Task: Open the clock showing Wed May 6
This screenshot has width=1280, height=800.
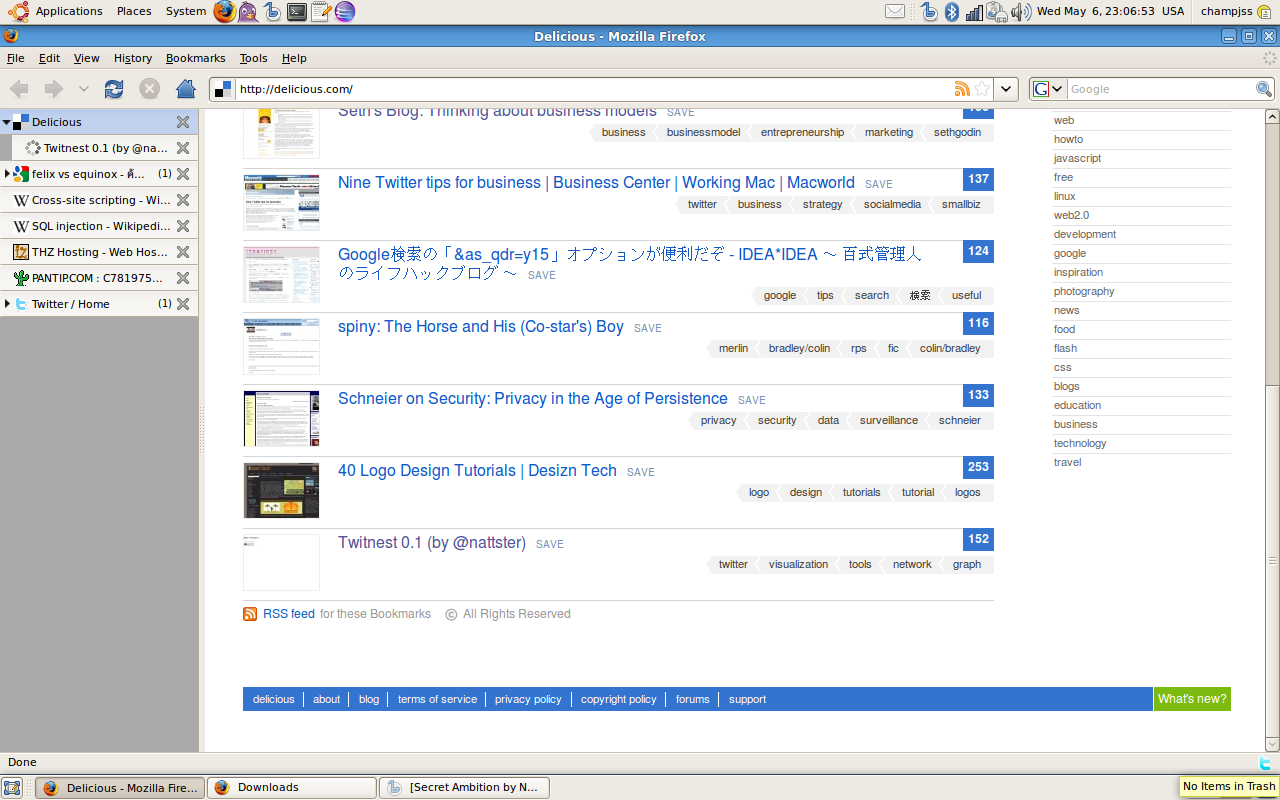Action: pos(1110,12)
